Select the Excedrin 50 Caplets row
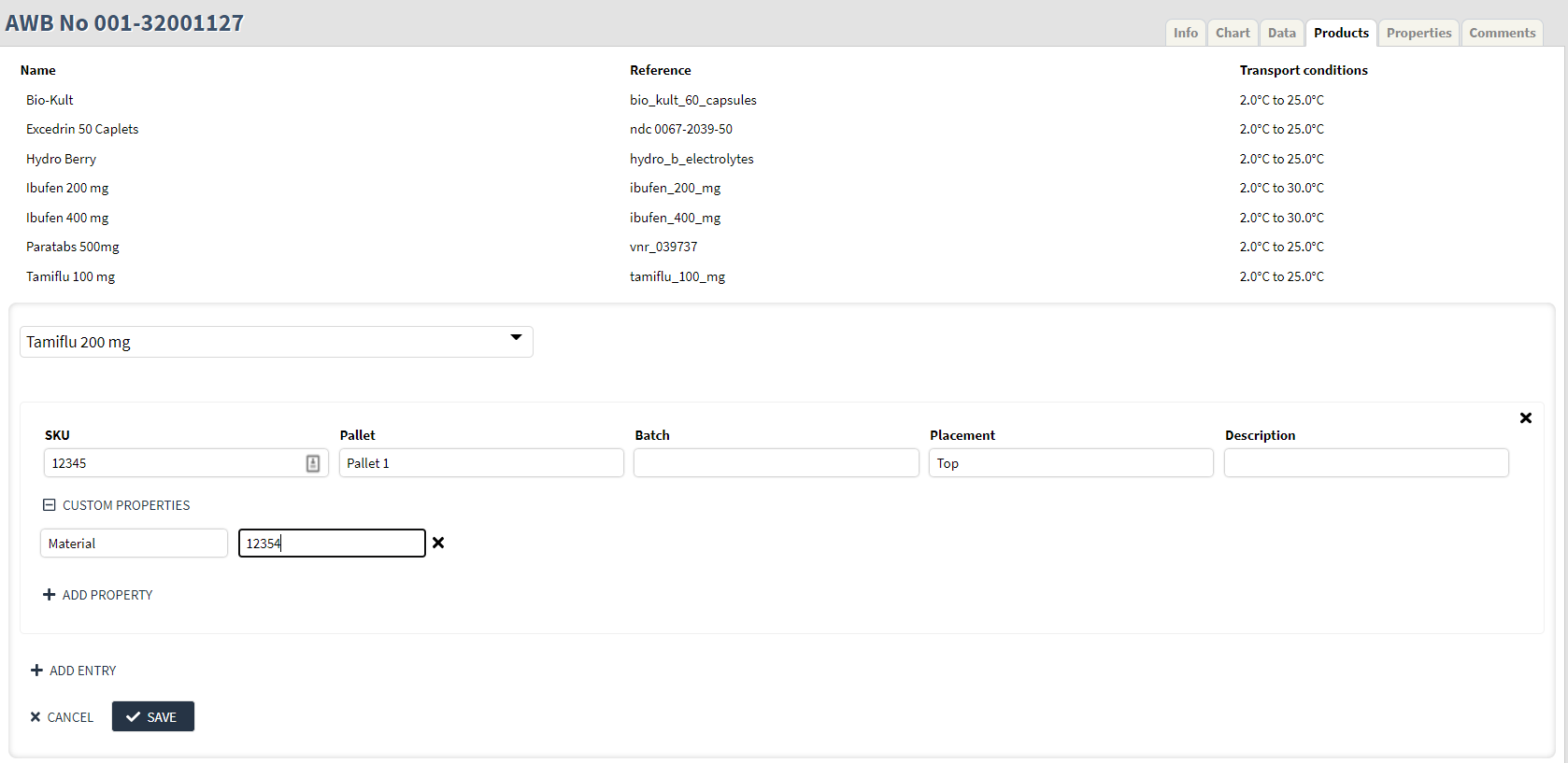This screenshot has width=1568, height=763. [x=82, y=129]
